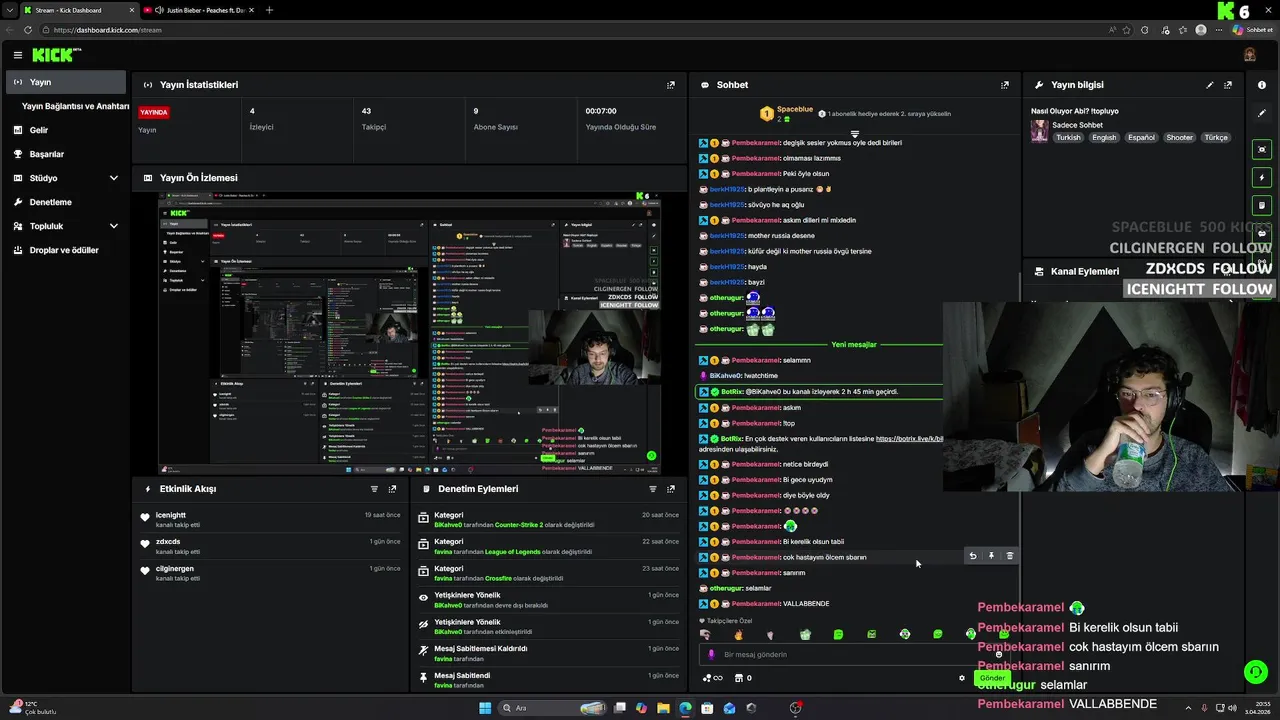Filter the Etkinlik Akışı list
1280x720 pixels.
click(374, 489)
